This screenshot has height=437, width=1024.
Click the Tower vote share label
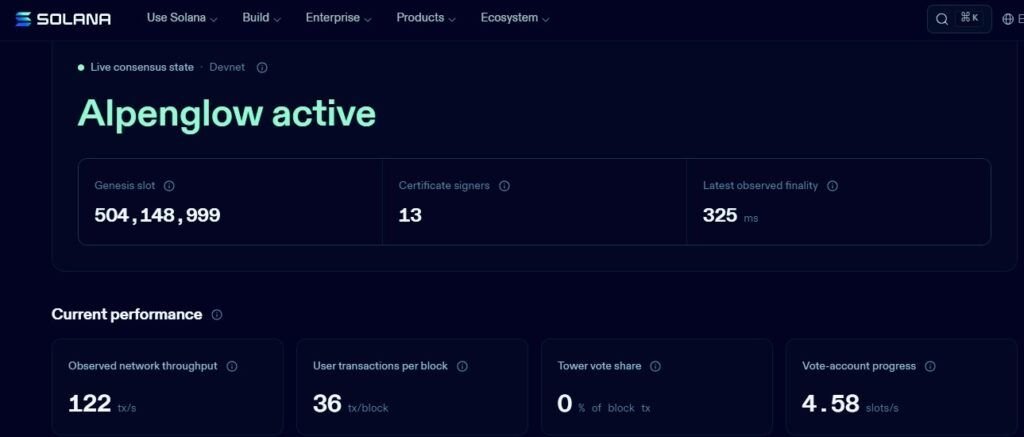[600, 366]
